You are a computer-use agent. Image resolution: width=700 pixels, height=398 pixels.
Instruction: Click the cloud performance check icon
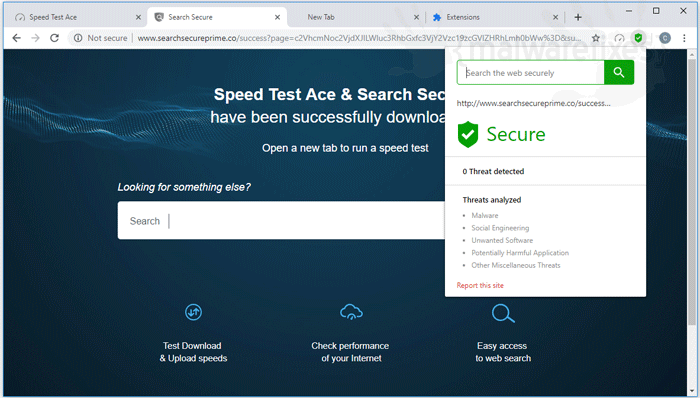tap(351, 312)
